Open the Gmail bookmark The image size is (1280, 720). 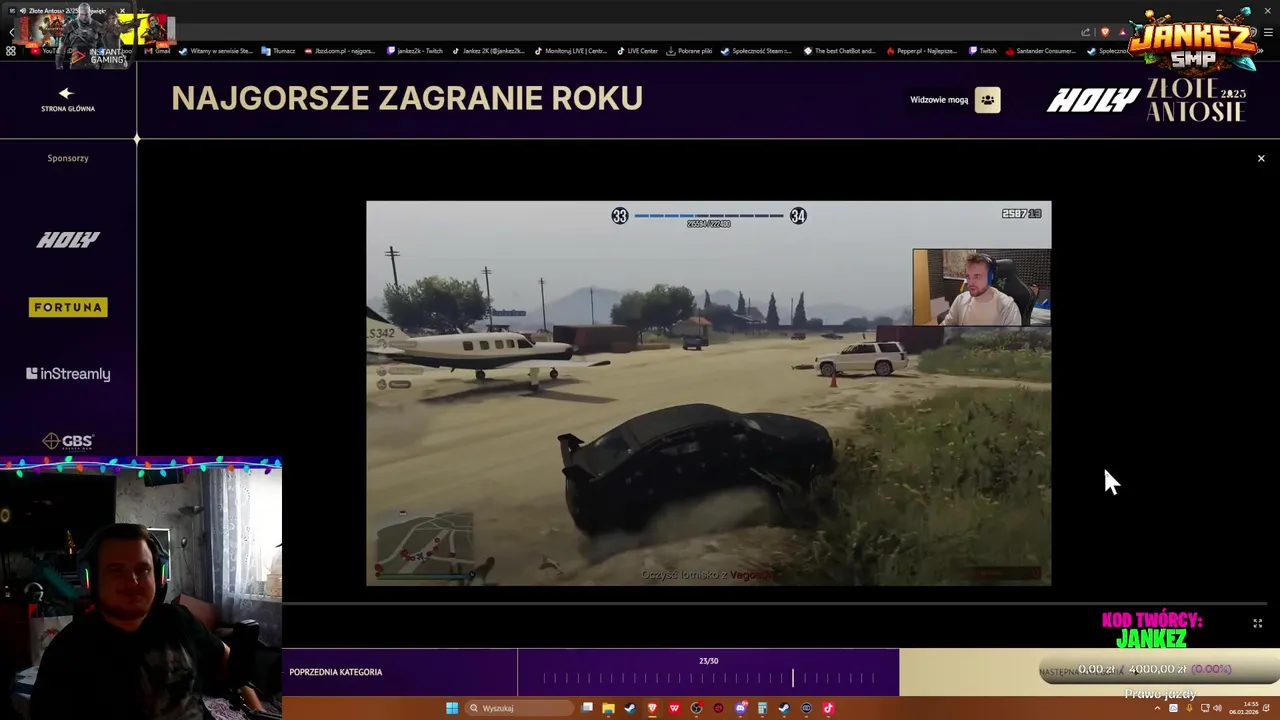coord(157,51)
